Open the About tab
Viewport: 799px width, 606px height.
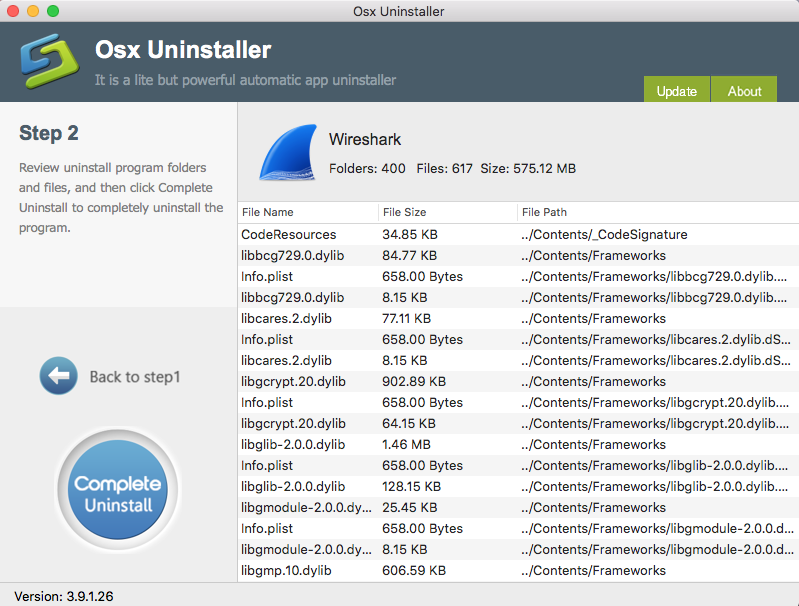click(x=744, y=91)
